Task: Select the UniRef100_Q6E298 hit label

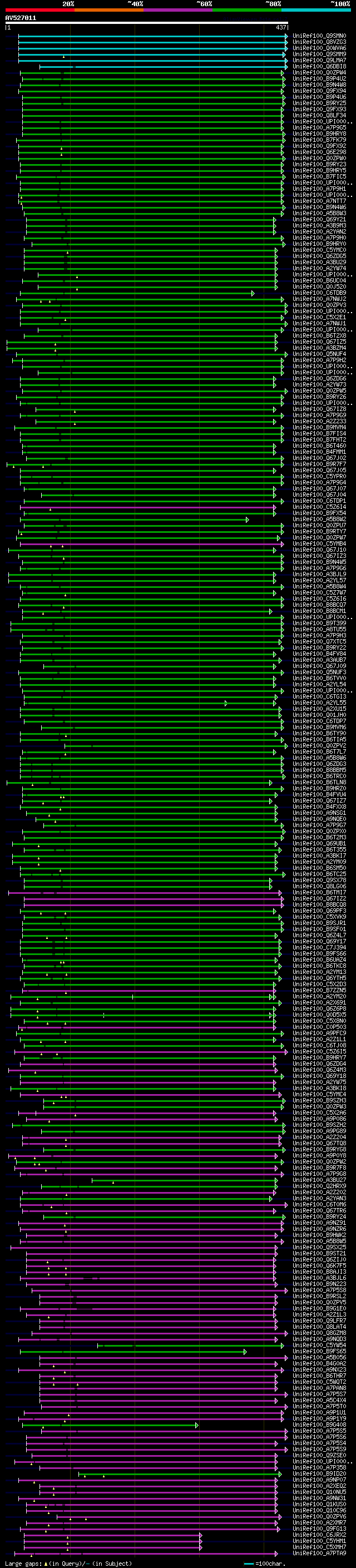Action: (319, 152)
